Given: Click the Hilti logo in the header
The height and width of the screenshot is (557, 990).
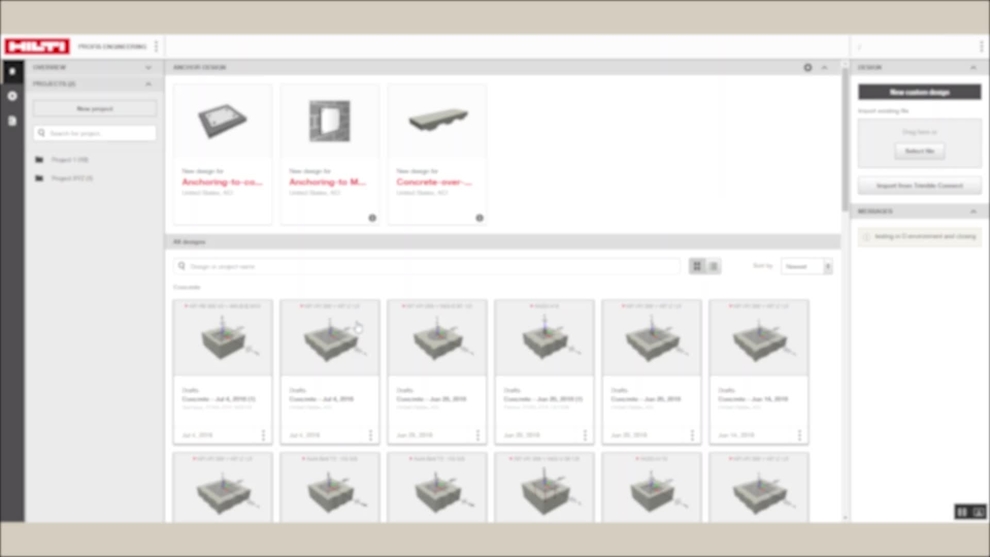Looking at the screenshot, I should tap(37, 46).
